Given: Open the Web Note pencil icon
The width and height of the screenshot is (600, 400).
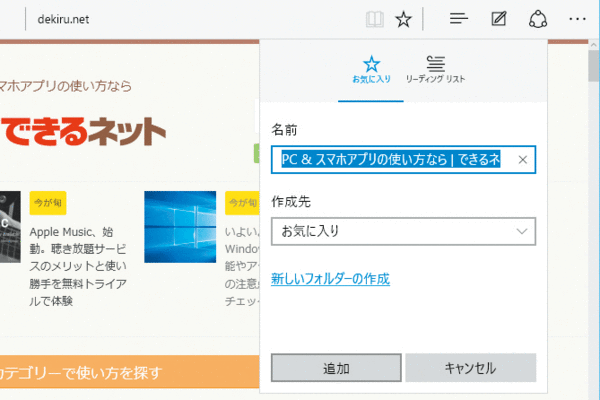Looking at the screenshot, I should pos(499,18).
